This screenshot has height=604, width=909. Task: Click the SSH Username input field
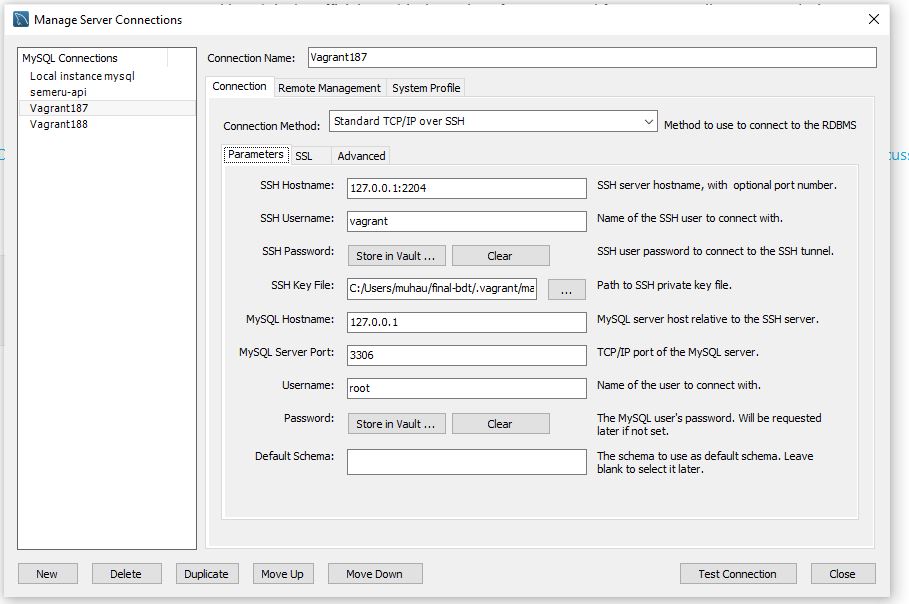pos(467,221)
